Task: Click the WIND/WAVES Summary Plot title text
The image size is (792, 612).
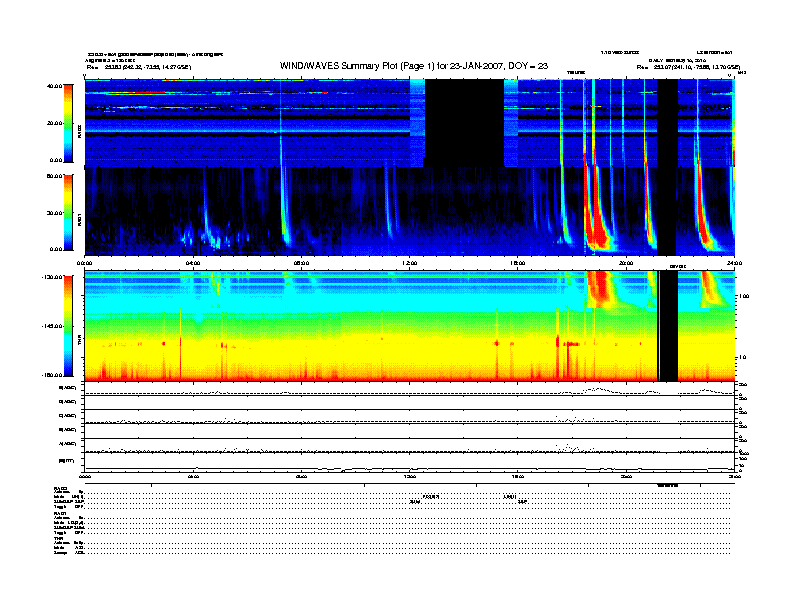Action: point(414,66)
